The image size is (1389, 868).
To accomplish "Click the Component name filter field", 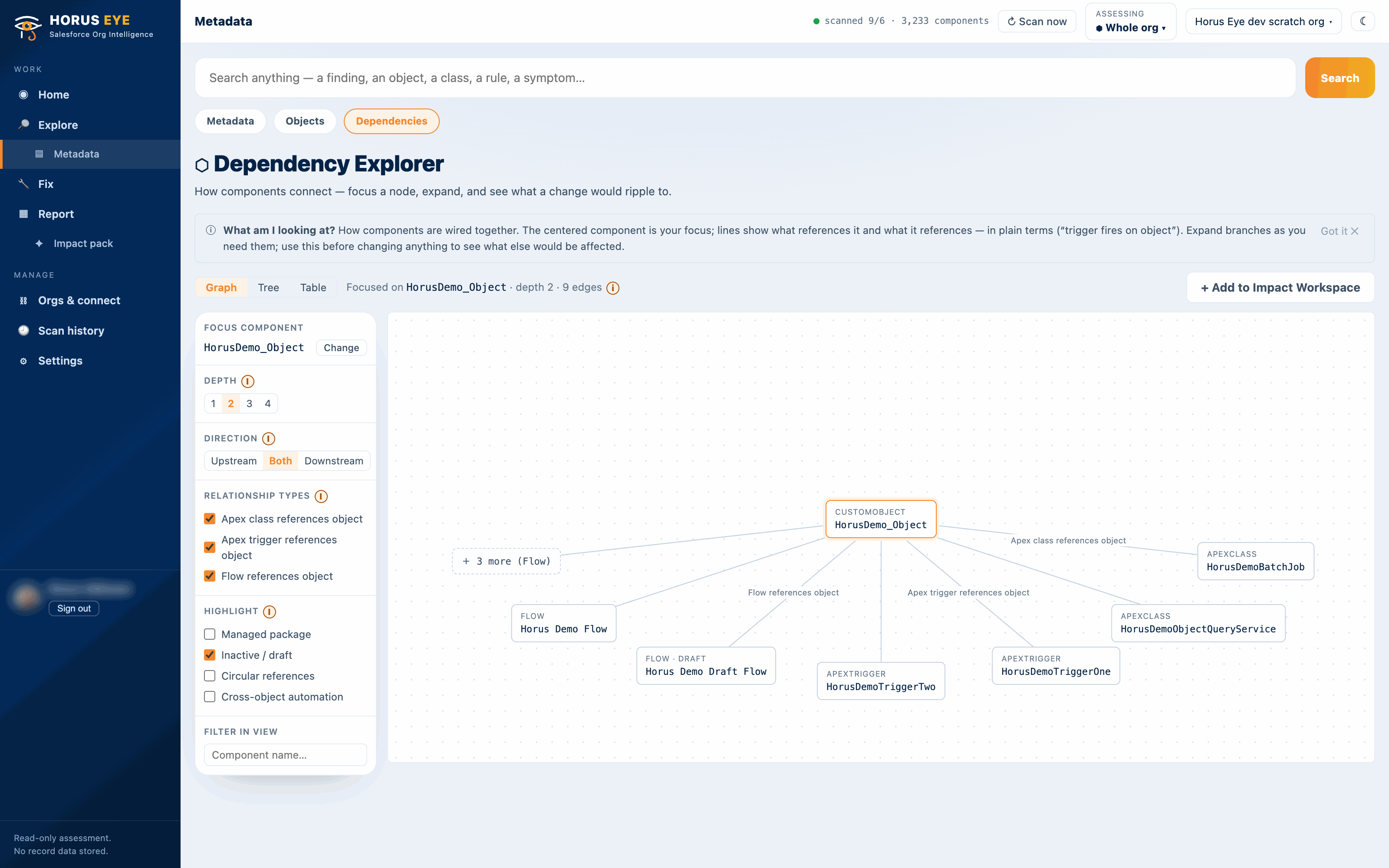I will click(x=285, y=754).
